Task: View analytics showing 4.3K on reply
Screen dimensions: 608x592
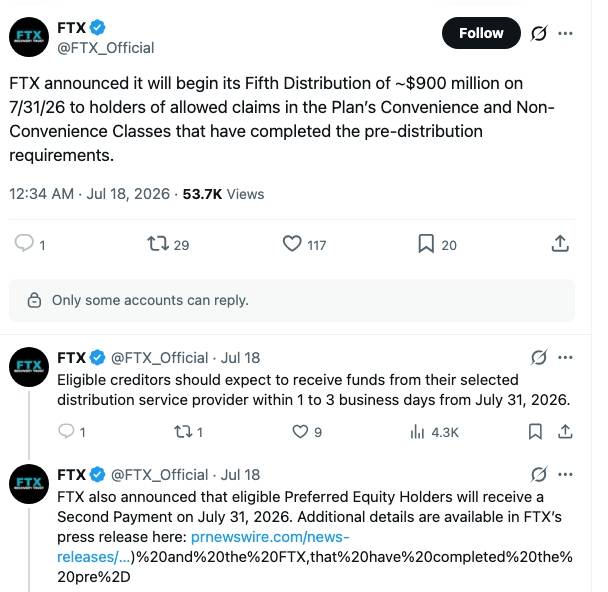Action: (x=434, y=432)
